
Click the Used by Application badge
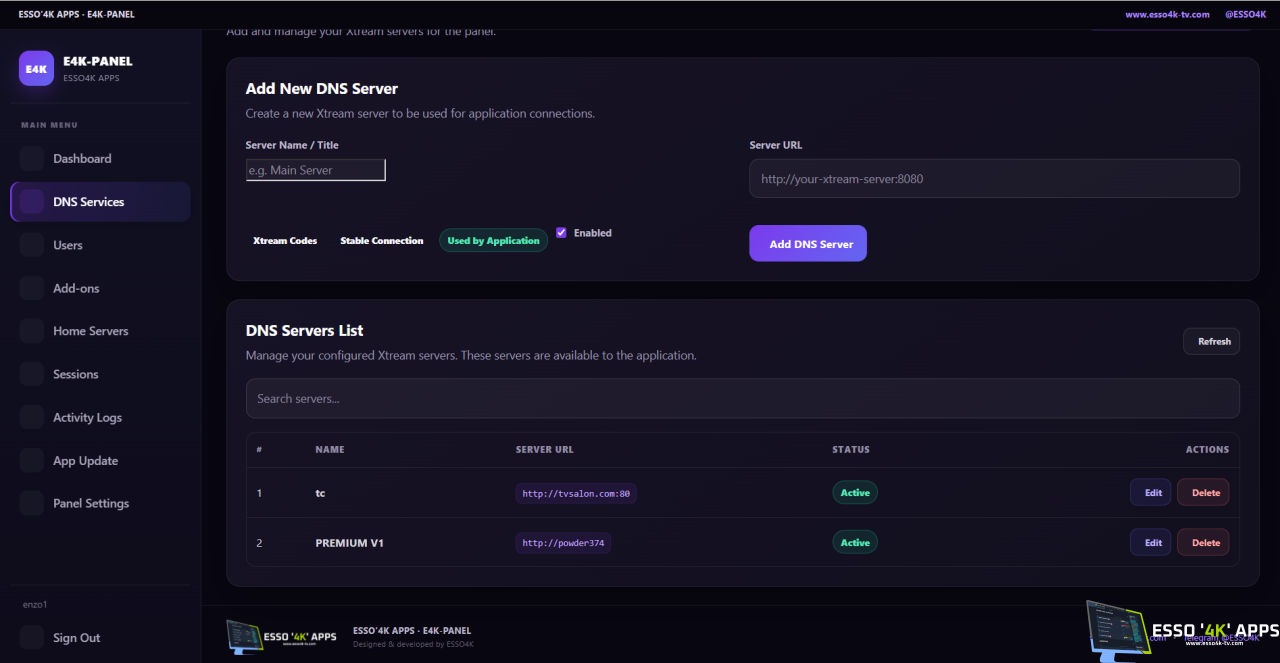[x=493, y=241]
